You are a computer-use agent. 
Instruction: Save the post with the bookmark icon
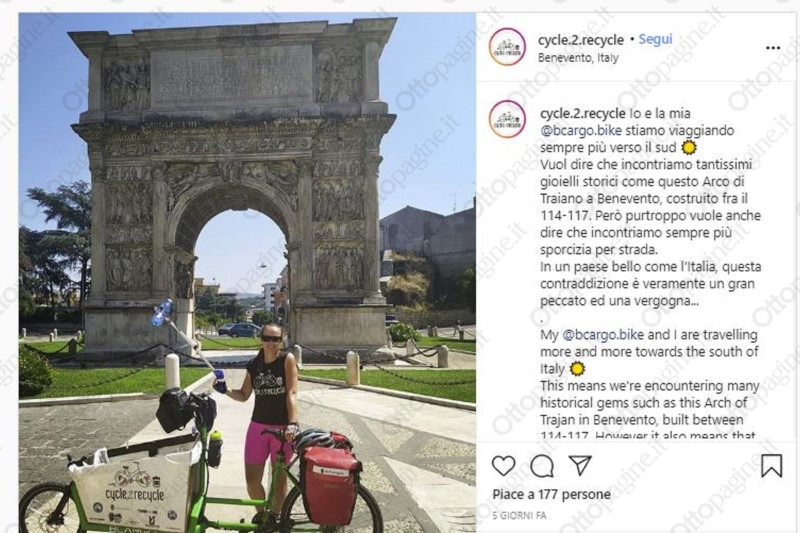[x=771, y=465]
